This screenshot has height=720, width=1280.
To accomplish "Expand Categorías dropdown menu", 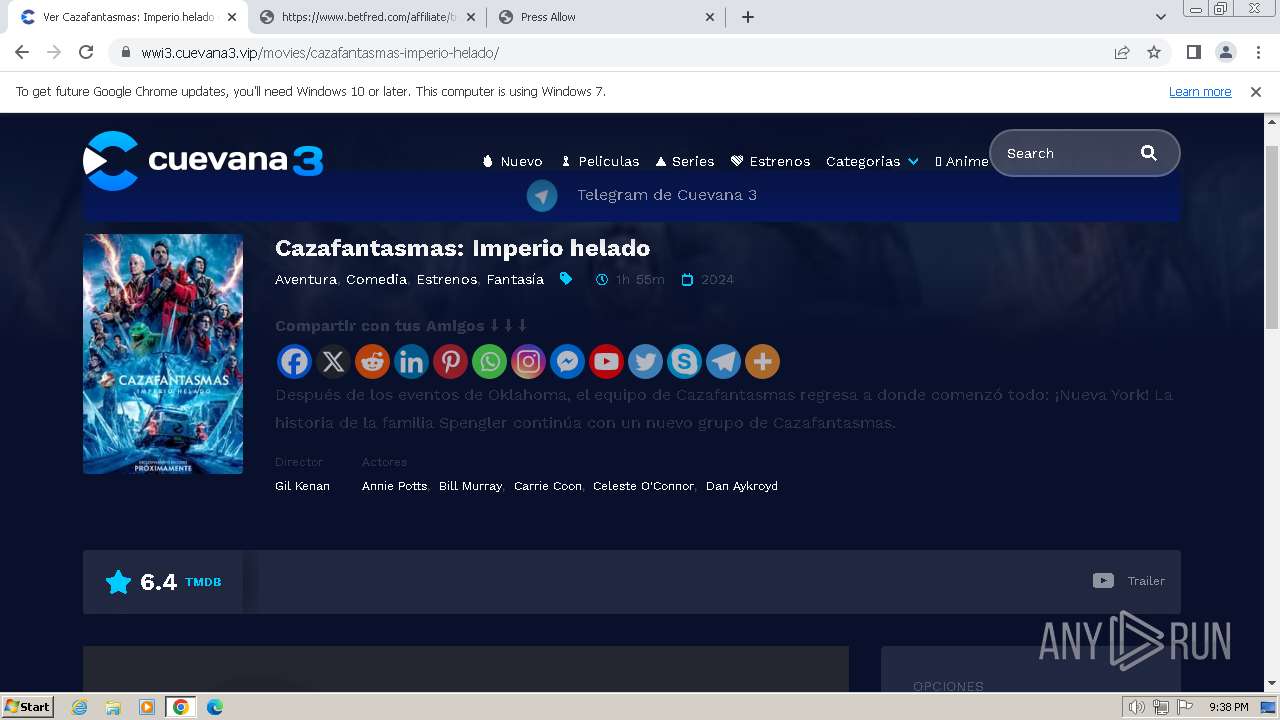I will click(872, 161).
